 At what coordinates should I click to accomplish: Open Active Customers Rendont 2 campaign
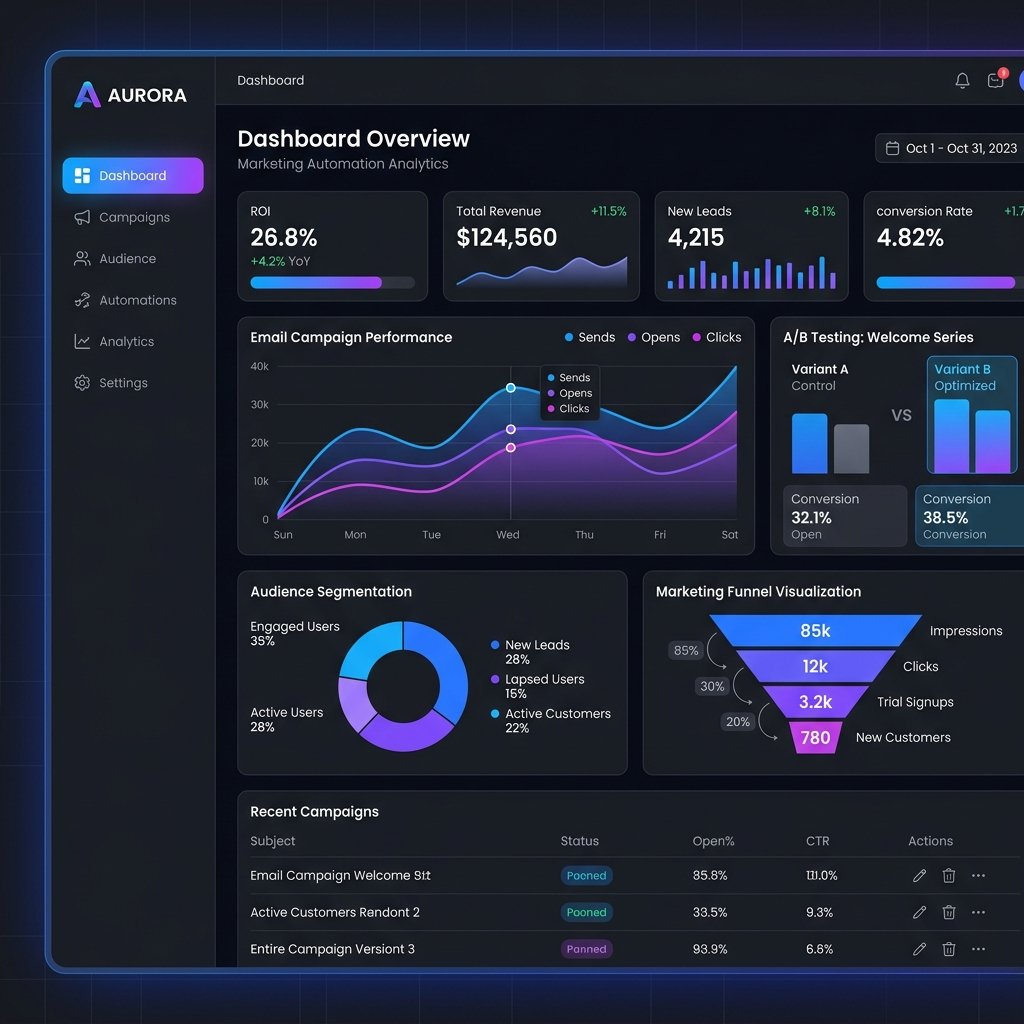point(335,912)
